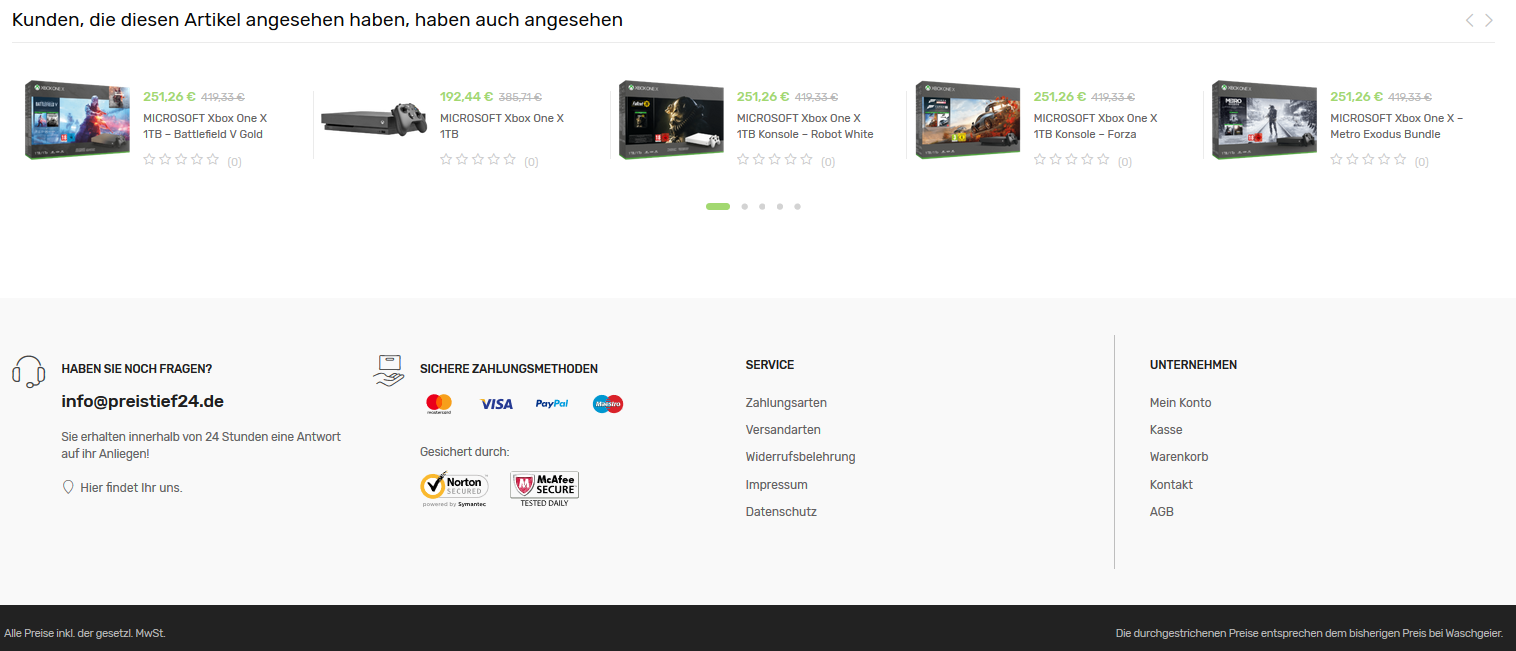Open AGB link
This screenshot has height=651, width=1516.
click(x=1162, y=512)
